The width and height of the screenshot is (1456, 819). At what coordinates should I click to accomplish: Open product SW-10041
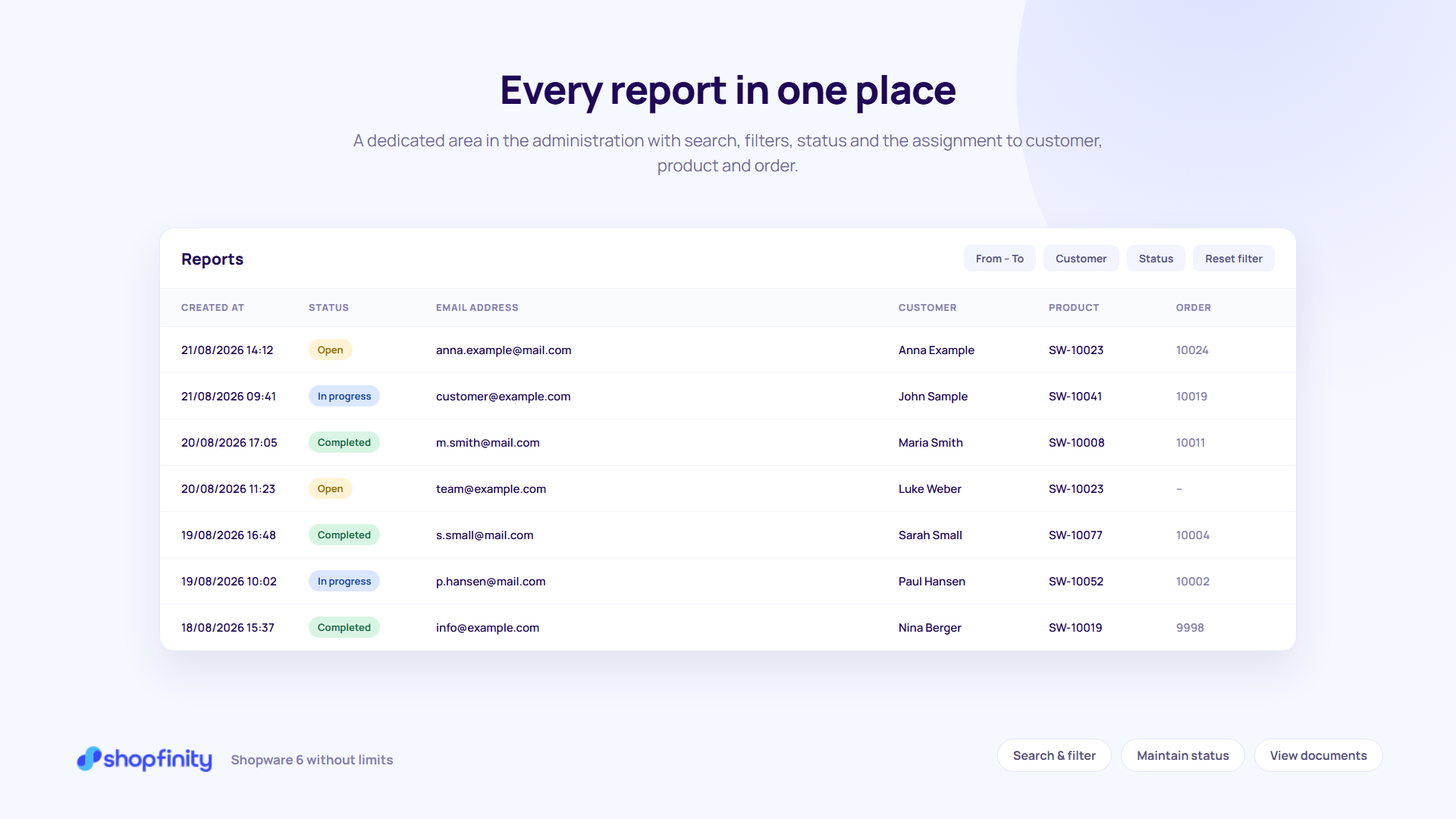click(x=1075, y=397)
